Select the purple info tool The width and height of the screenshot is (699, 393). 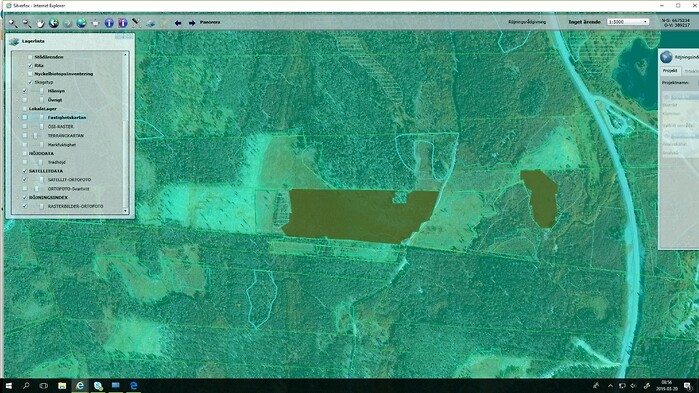tap(123, 23)
